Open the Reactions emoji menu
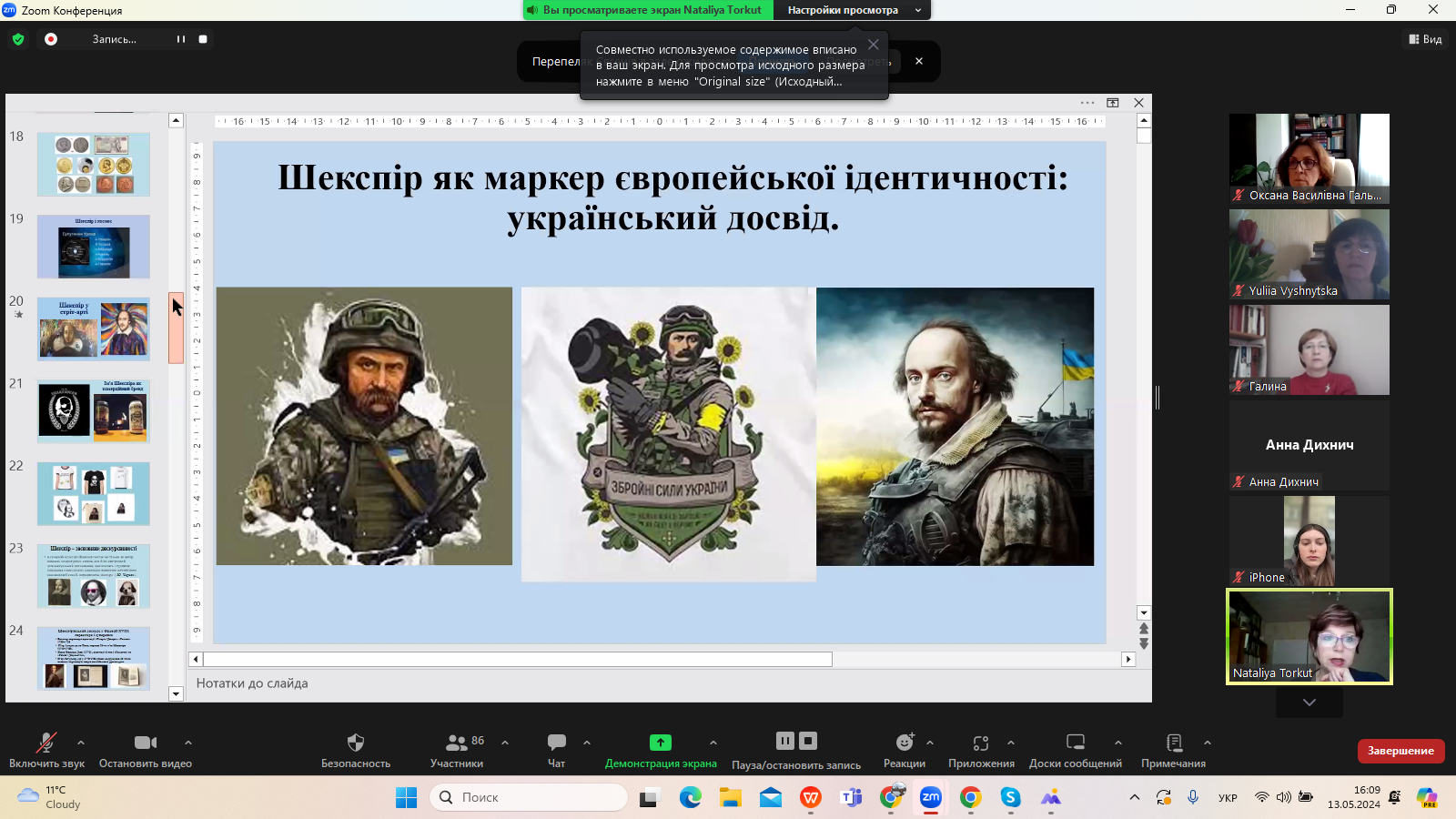1456x819 pixels. [x=904, y=743]
